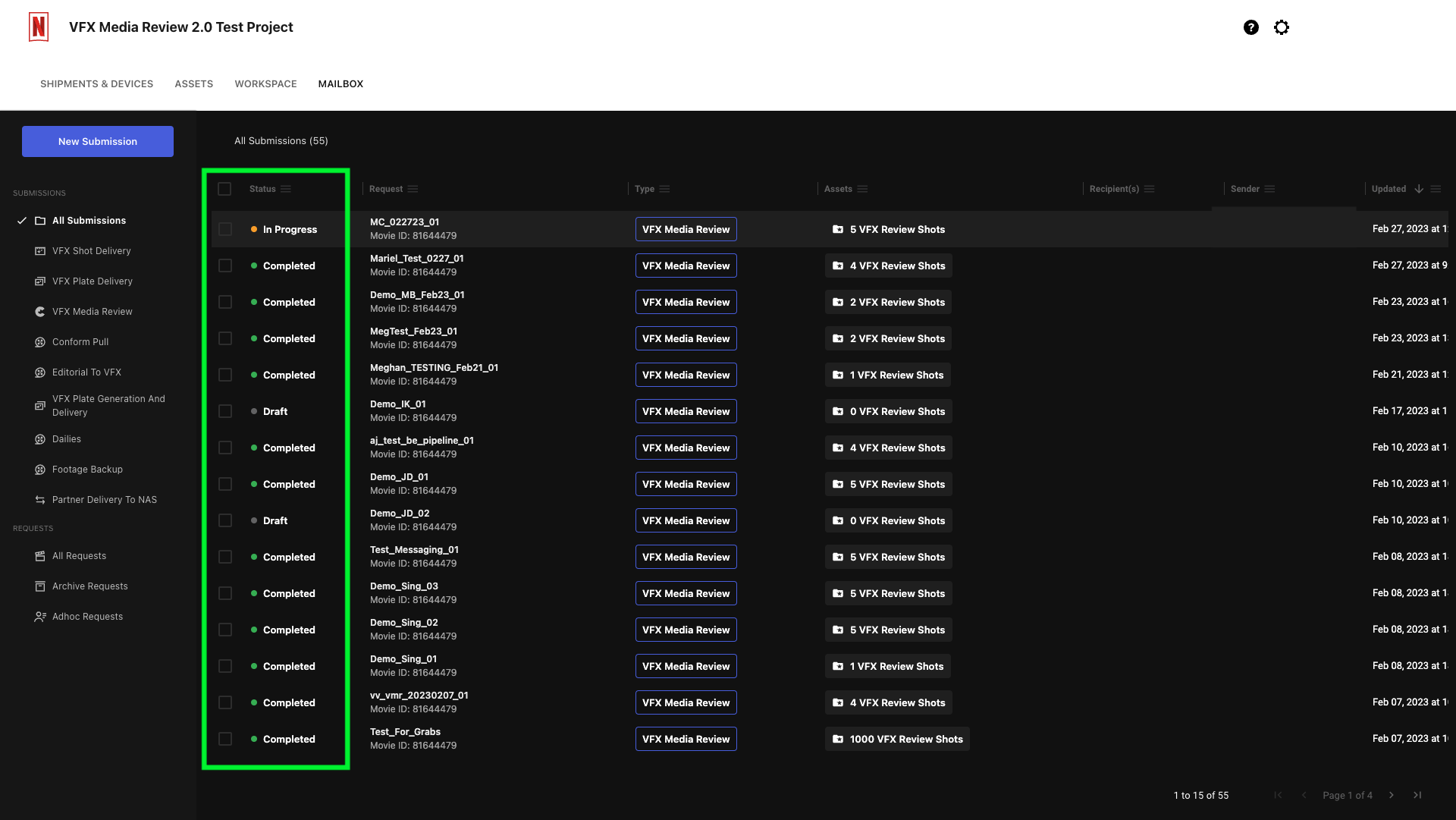1456x820 pixels.
Task: Open 1000 VFX Review Shots assets
Action: click(x=897, y=739)
